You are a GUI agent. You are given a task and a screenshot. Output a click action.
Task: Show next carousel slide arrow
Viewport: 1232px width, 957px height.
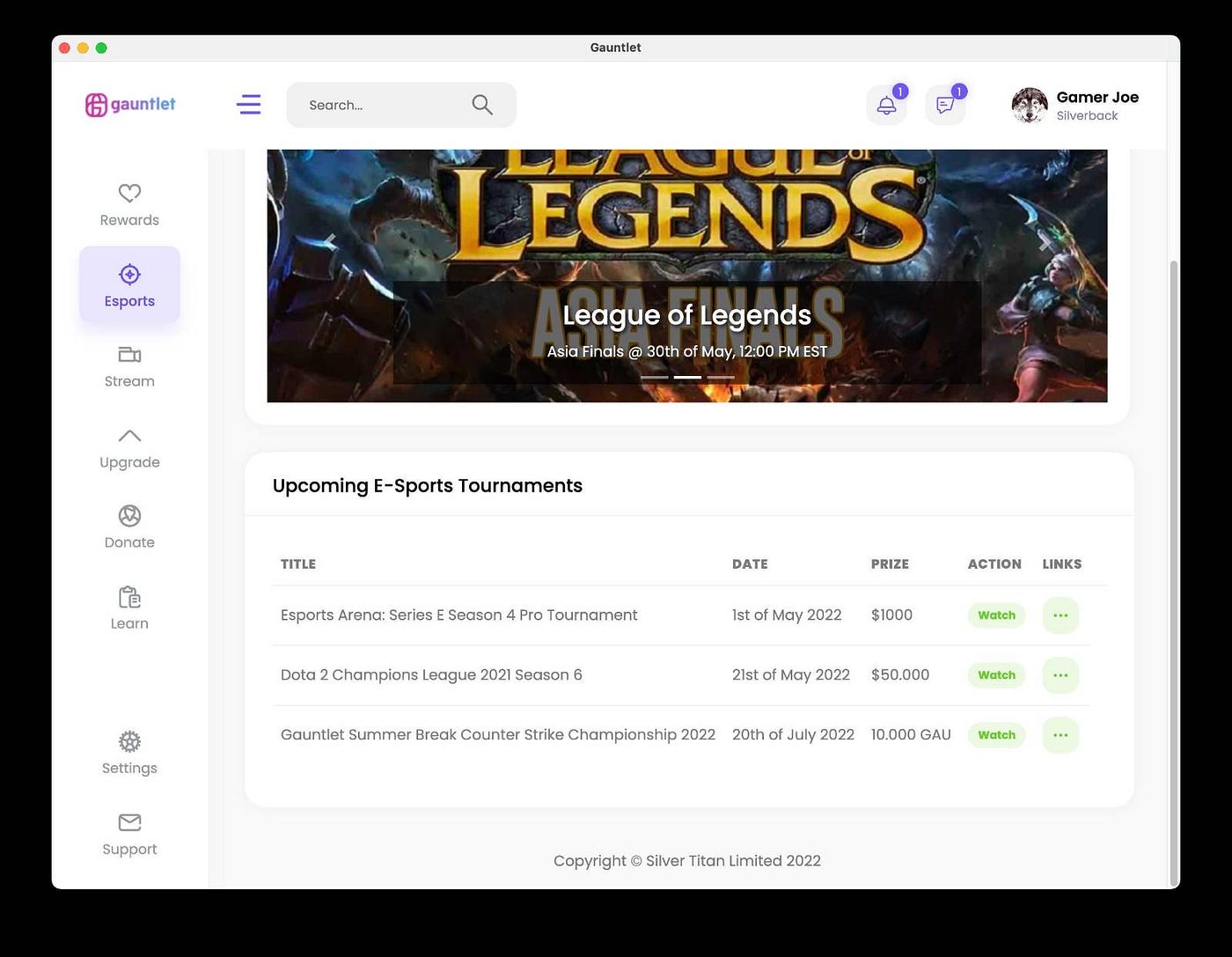(1044, 241)
